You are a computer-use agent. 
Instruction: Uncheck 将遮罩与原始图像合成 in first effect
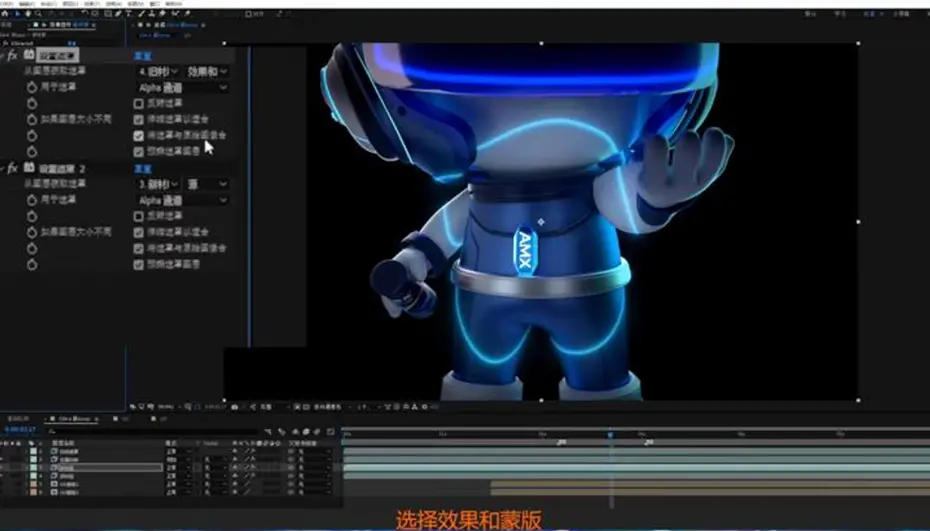[139, 136]
